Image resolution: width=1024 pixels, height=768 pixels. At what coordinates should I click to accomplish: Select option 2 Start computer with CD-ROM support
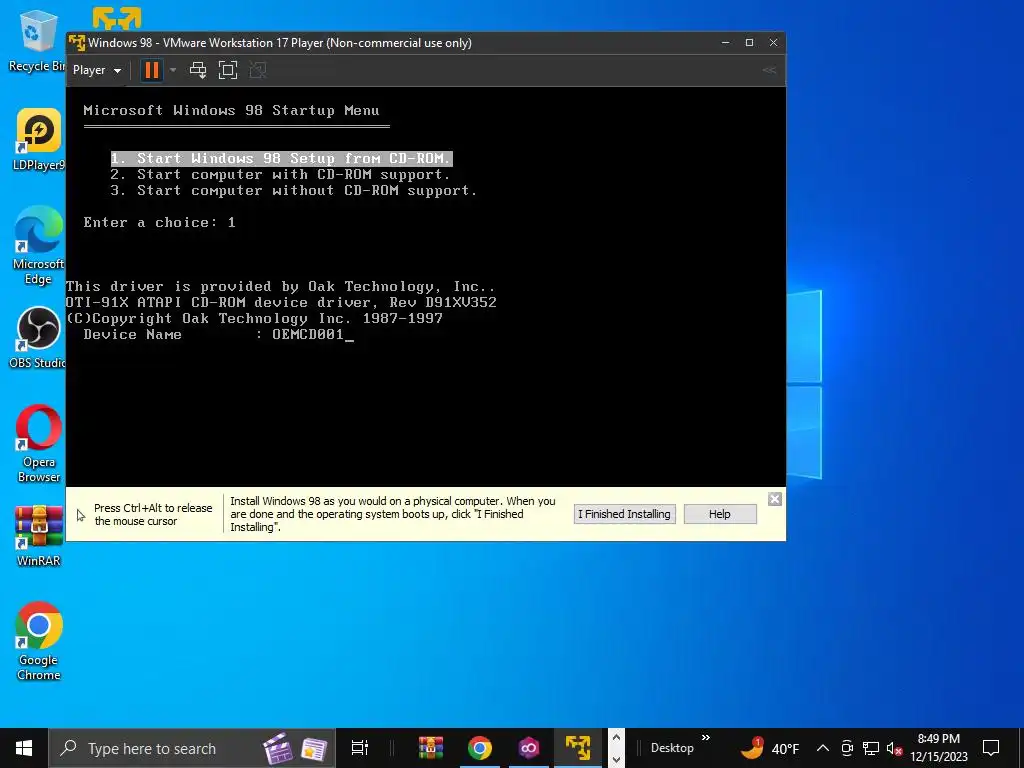pos(280,174)
